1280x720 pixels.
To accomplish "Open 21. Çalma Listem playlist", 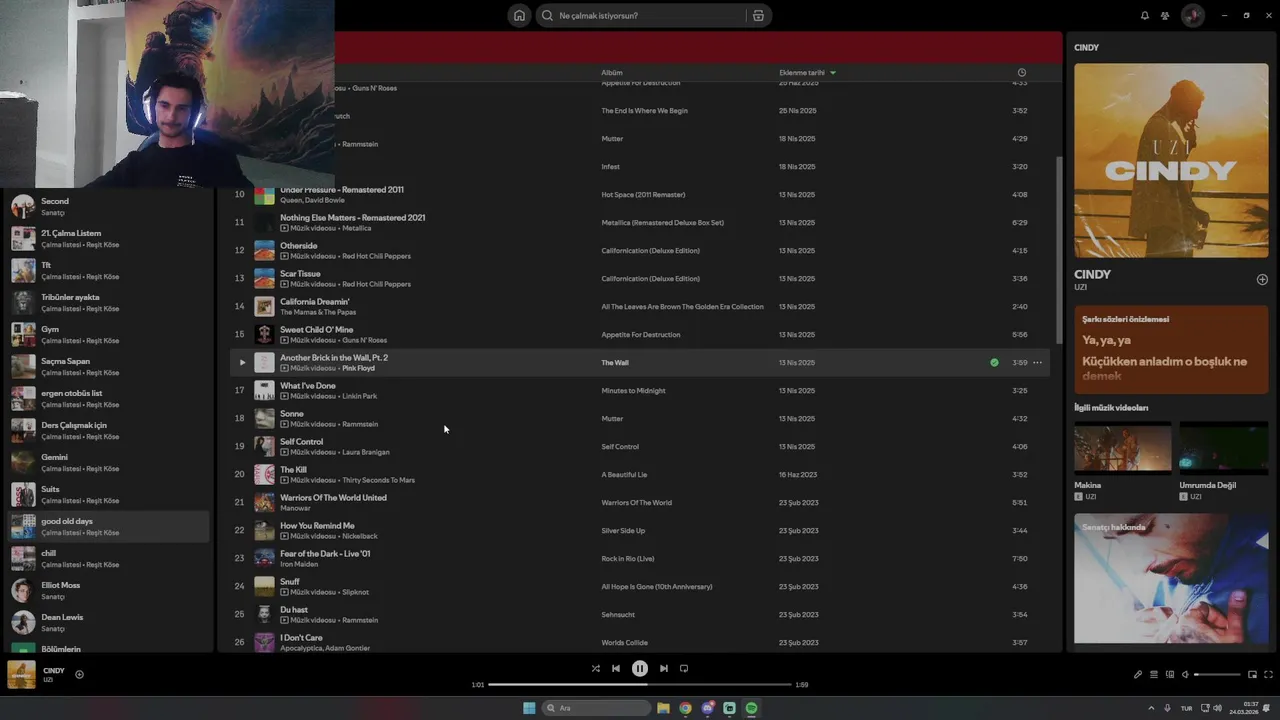I will coord(108,239).
